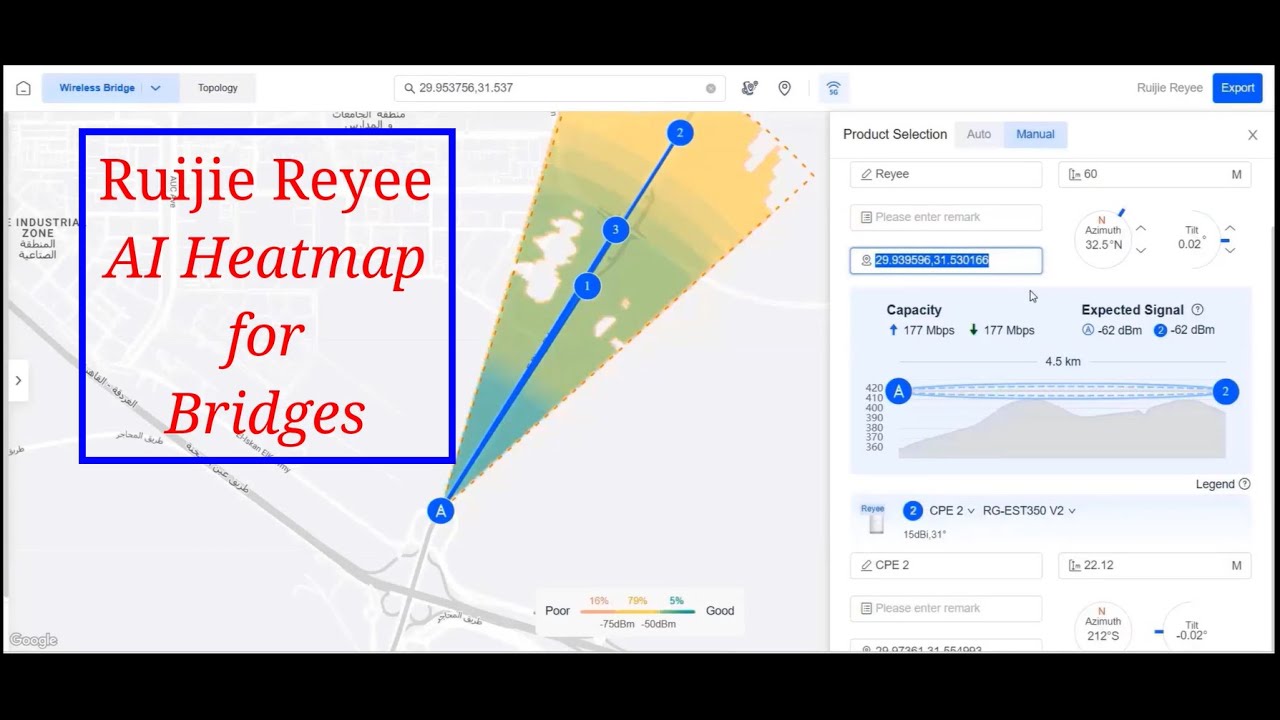Decrease tilt with the down arrow
Image resolution: width=1280 pixels, height=720 pixels.
point(1230,250)
